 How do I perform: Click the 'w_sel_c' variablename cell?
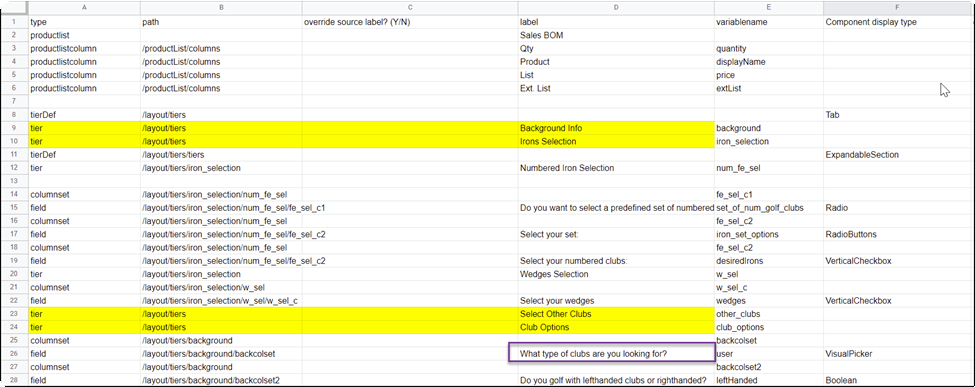point(769,287)
